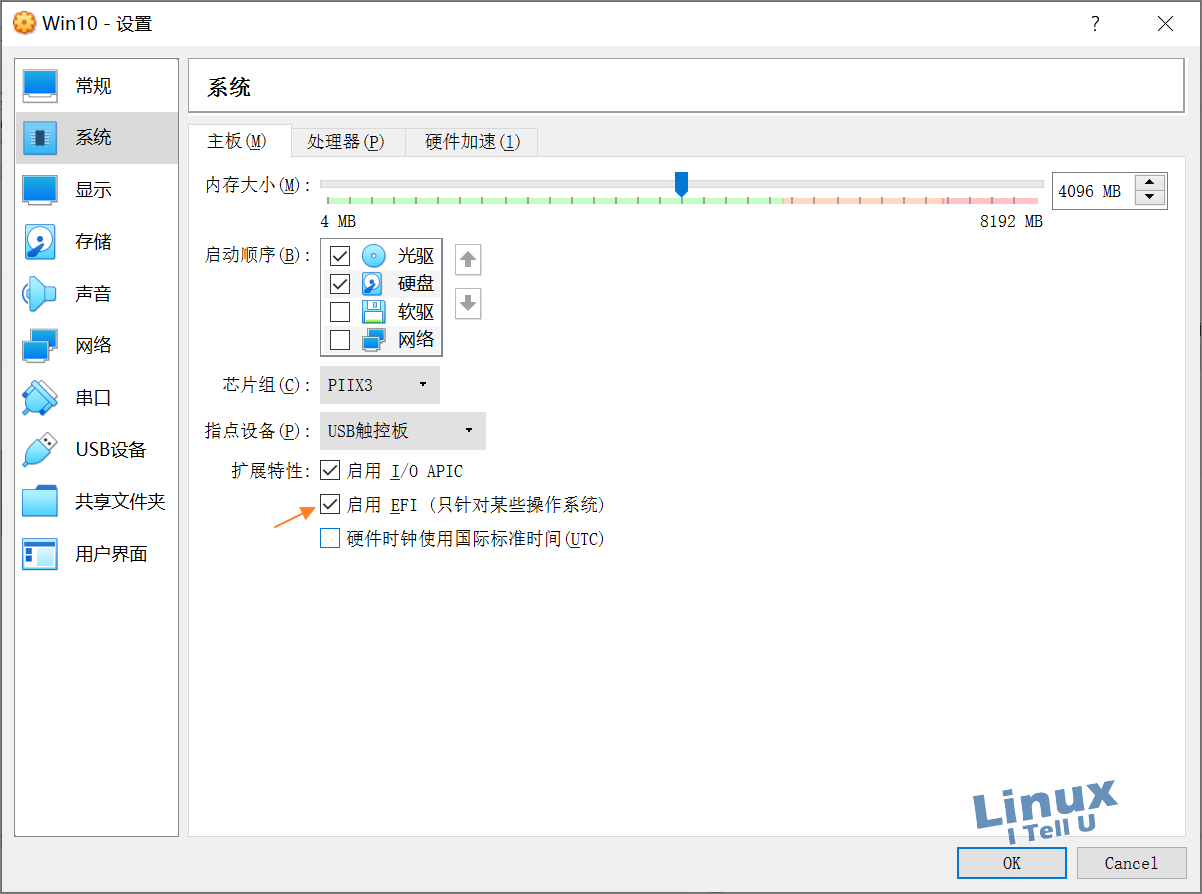Enable 硬件时钟使用国际标准时间(UTC) checkbox
The height and width of the screenshot is (894, 1202).
[x=330, y=539]
